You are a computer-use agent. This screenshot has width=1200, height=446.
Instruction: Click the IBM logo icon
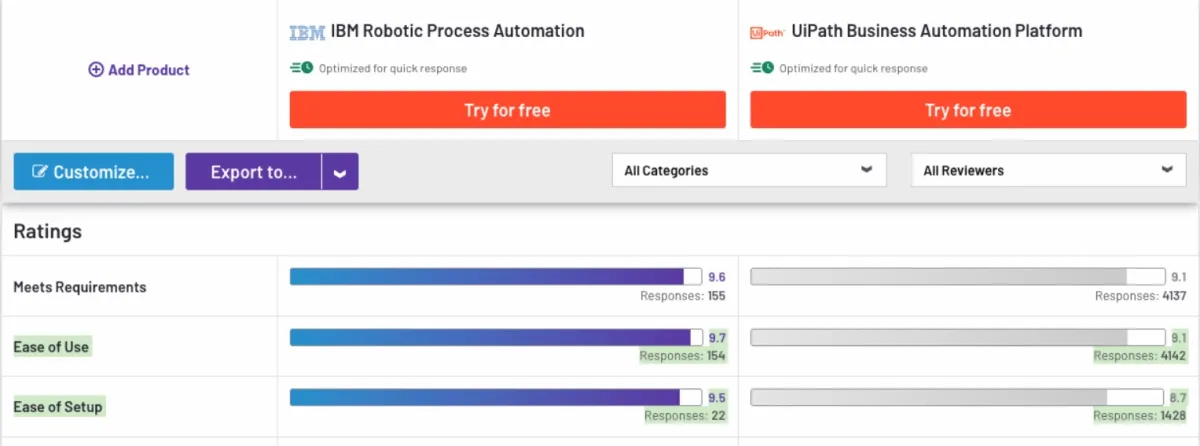[x=307, y=32]
